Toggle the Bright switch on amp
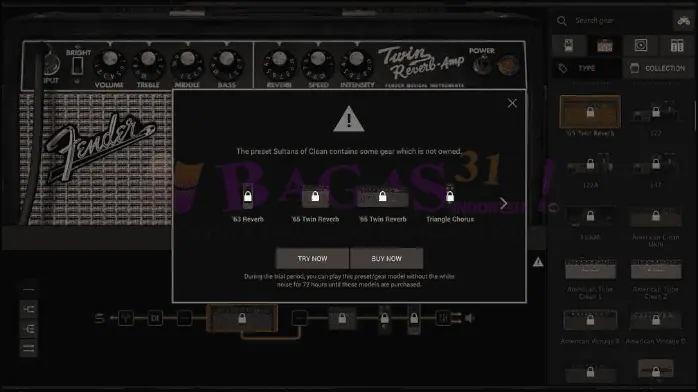 pos(77,66)
